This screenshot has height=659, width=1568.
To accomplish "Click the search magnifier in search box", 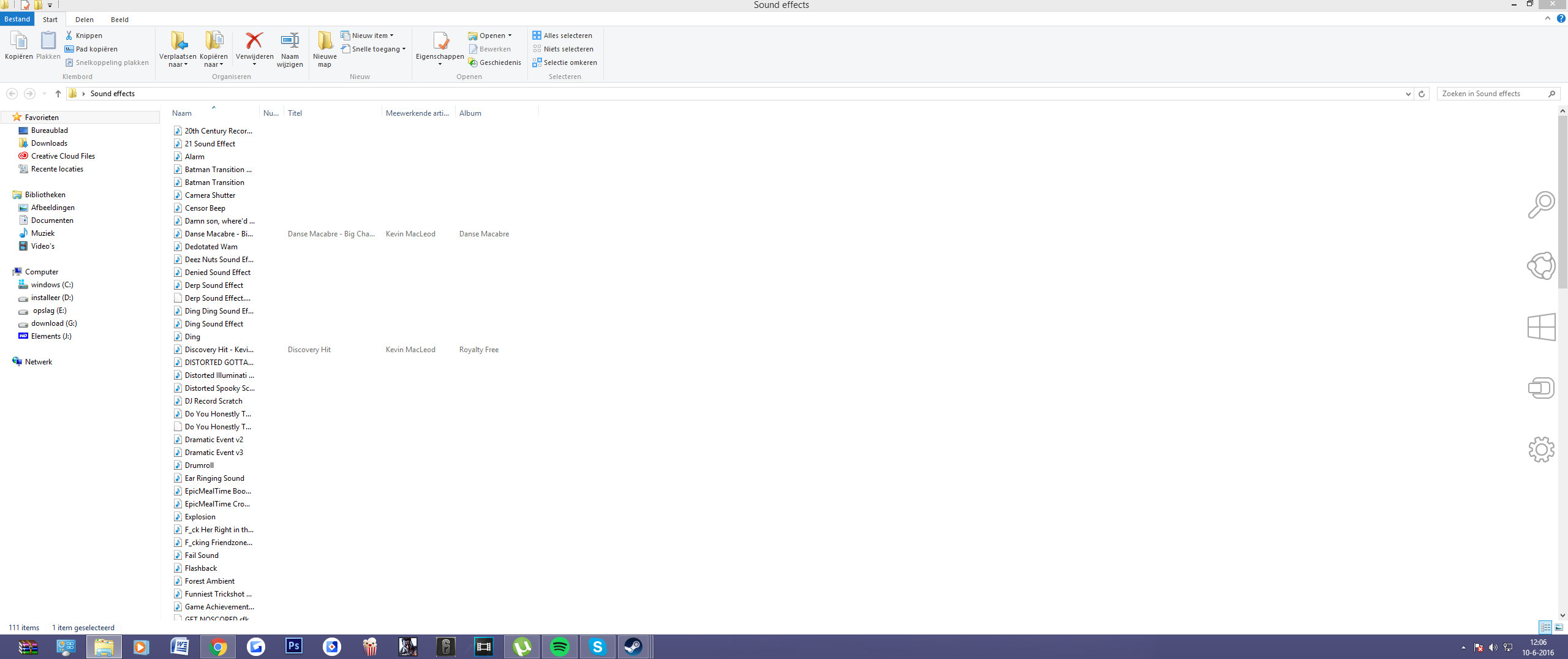I will (1551, 94).
